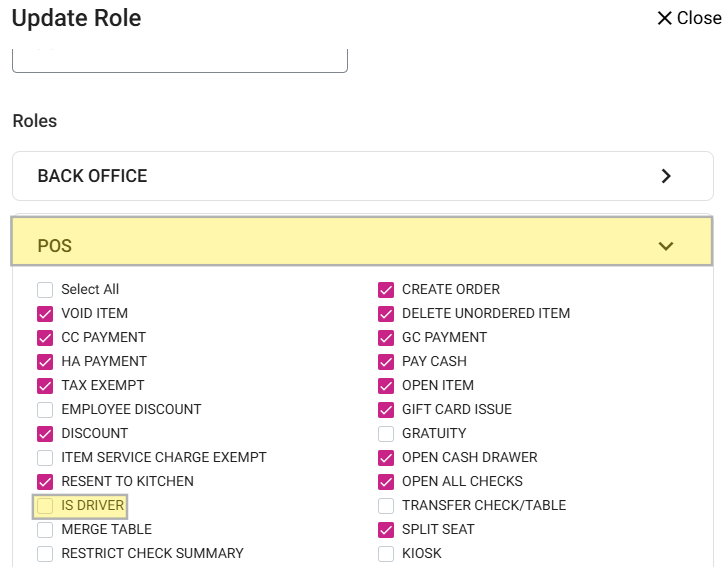Click the POS section chevron arrow
Screen dimensions: 726x567
click(666, 246)
